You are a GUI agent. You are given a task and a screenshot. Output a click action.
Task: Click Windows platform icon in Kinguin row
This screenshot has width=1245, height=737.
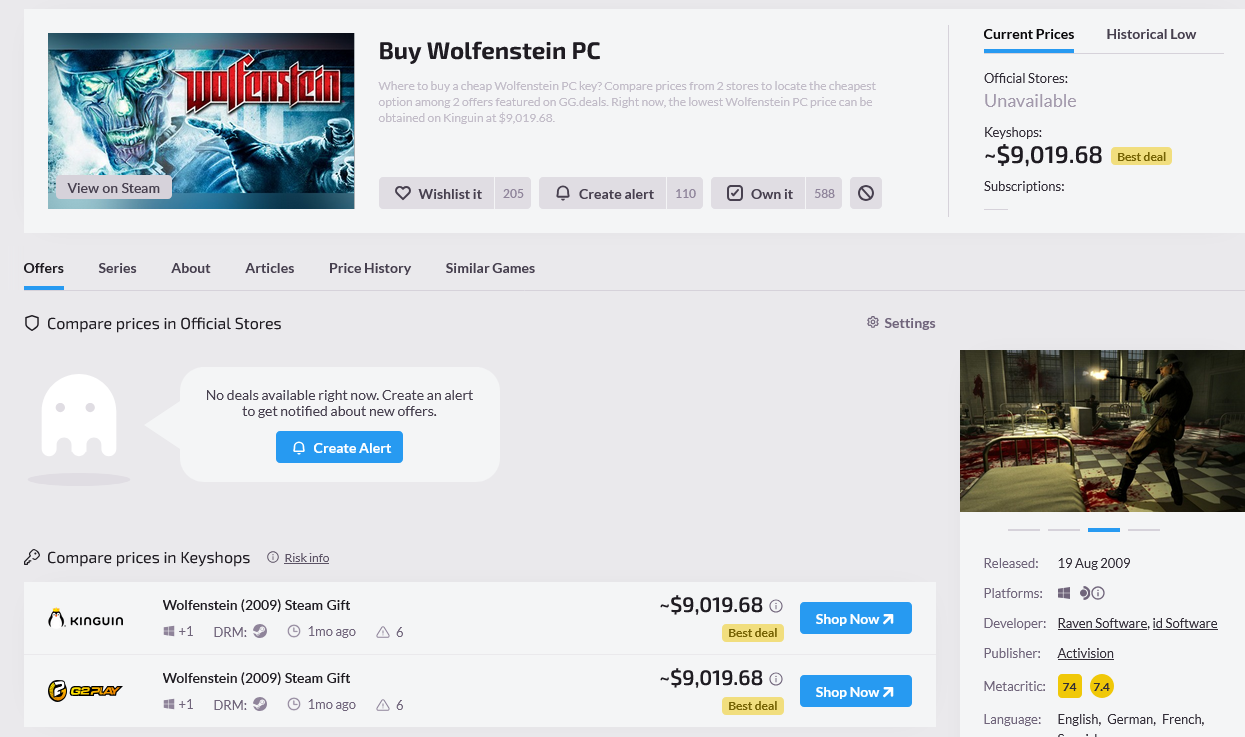pyautogui.click(x=169, y=632)
